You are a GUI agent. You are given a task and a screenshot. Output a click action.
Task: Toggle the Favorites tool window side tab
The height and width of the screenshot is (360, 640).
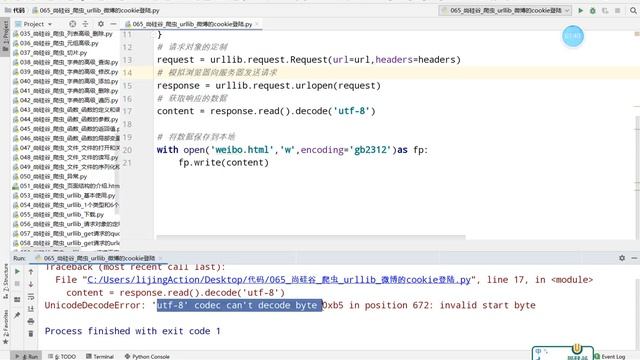click(5, 327)
